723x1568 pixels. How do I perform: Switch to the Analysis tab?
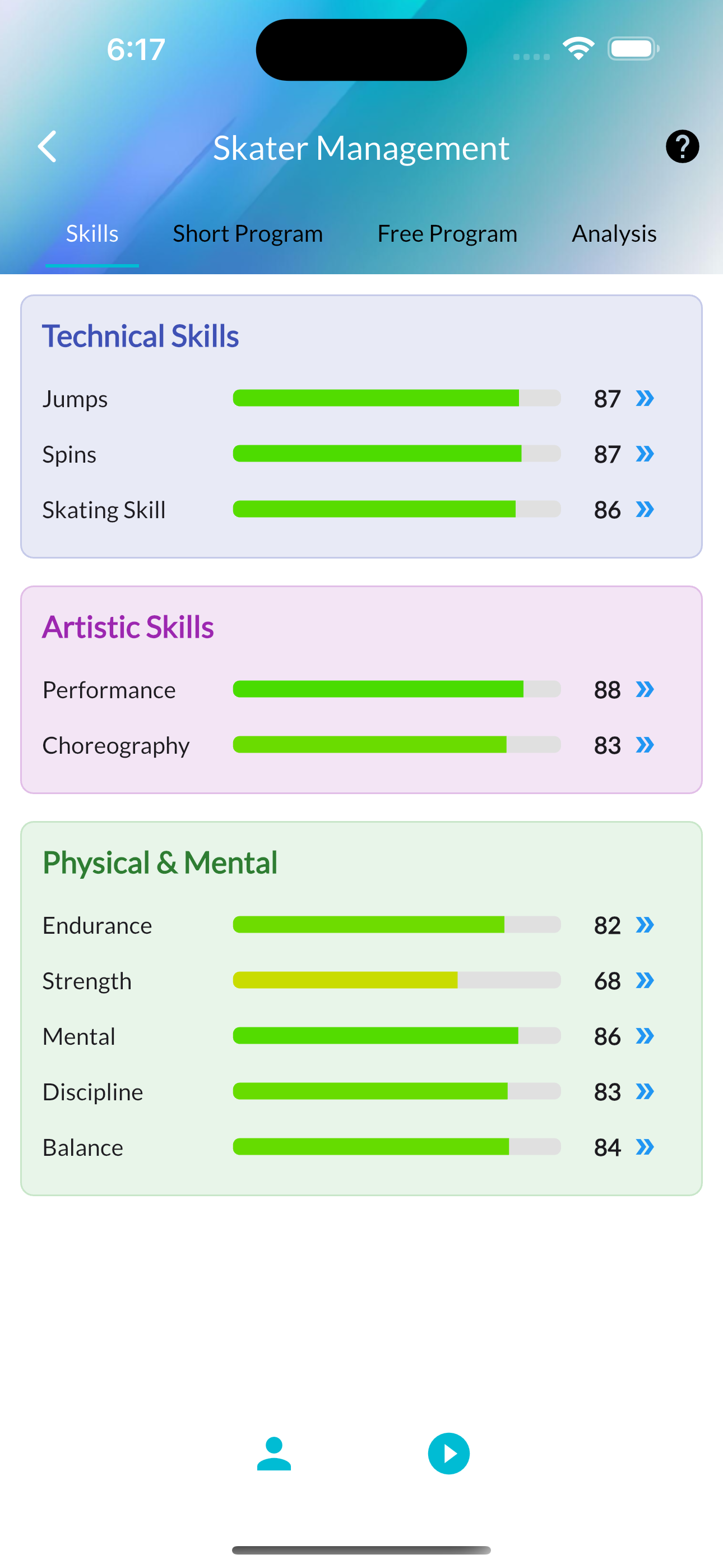[x=614, y=233]
